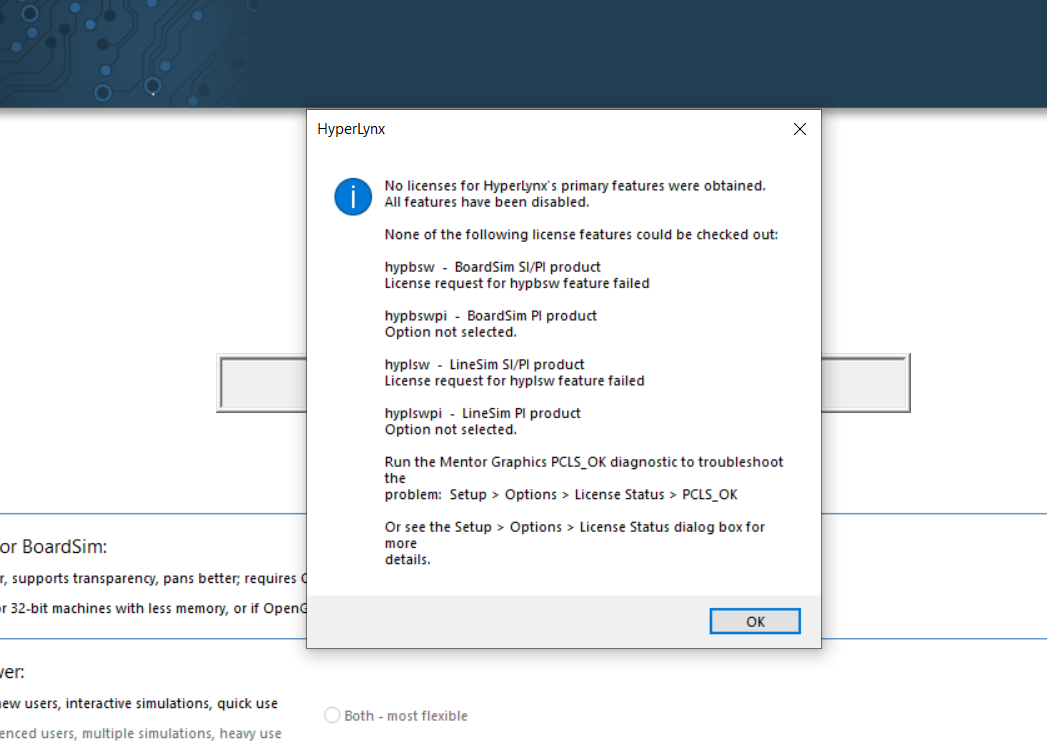The height and width of the screenshot is (748, 1047).
Task: Click the 'or BoardSim:' heading in background window
Action: (53, 546)
